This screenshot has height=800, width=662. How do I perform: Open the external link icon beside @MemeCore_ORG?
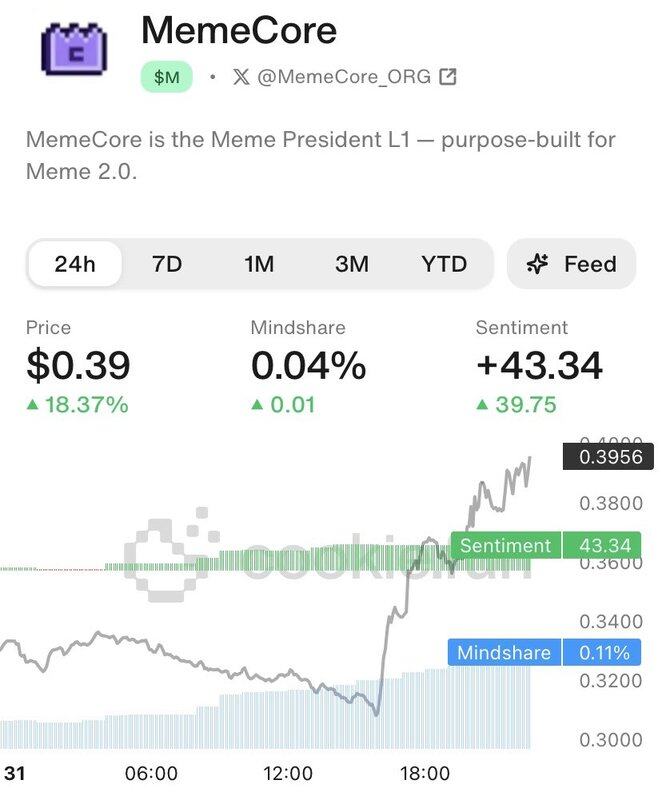pyautogui.click(x=447, y=77)
